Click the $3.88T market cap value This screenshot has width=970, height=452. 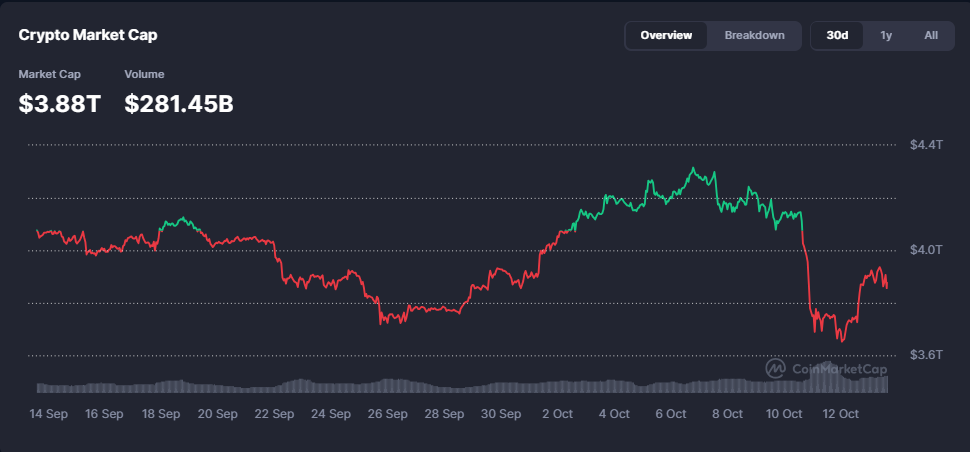(60, 102)
